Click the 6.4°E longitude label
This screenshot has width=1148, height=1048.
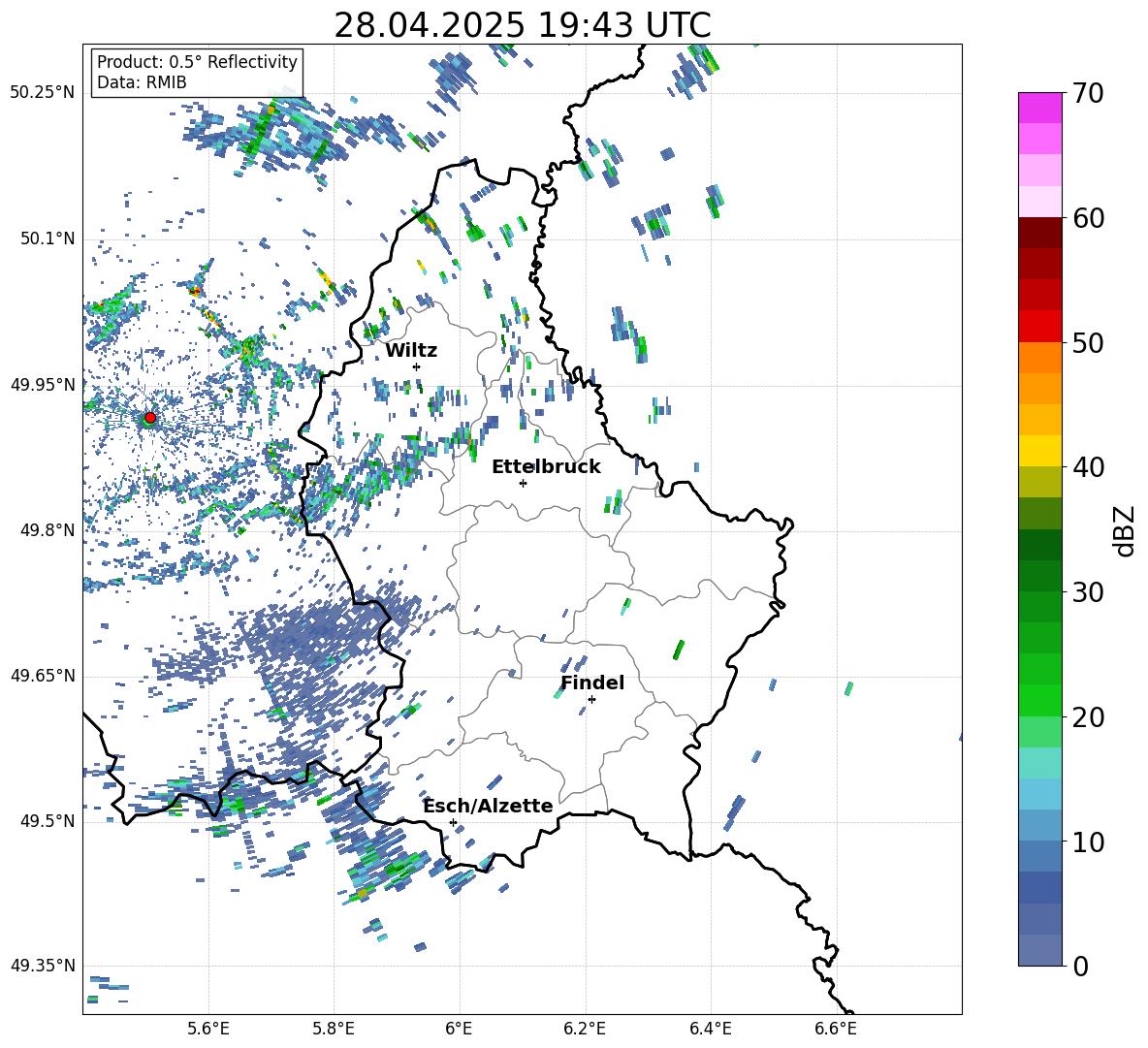pyautogui.click(x=710, y=1029)
